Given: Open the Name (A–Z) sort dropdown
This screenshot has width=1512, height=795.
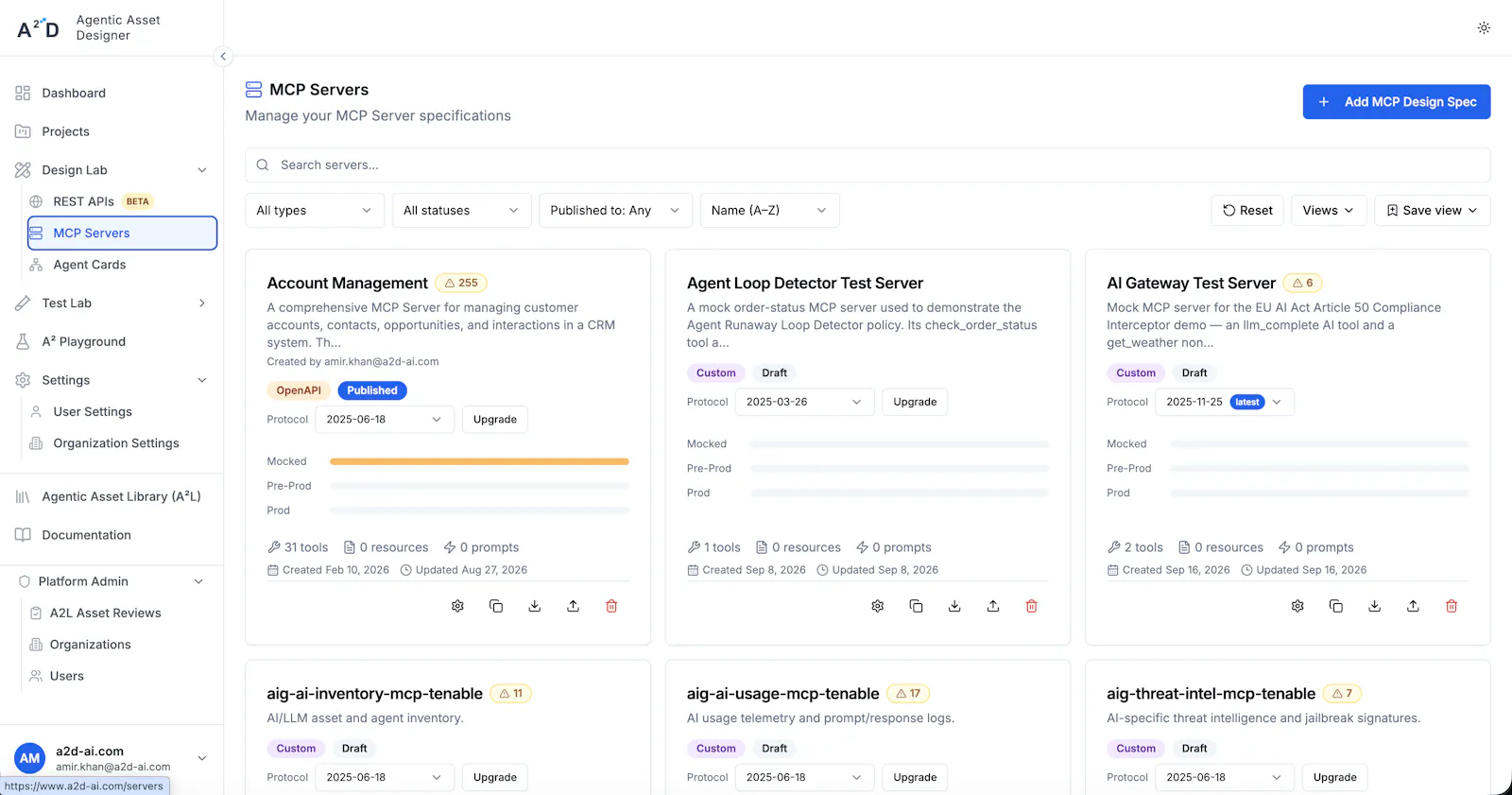Looking at the screenshot, I should pyautogui.click(x=769, y=211).
